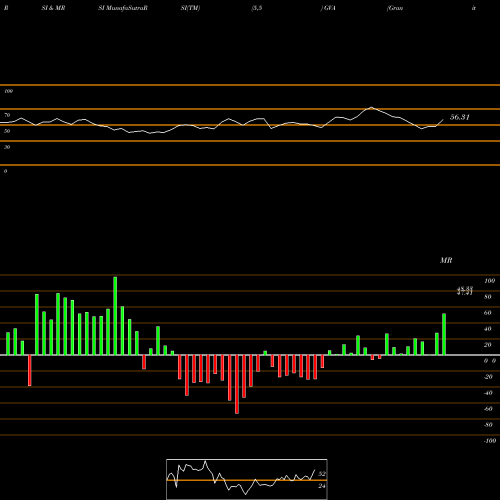This screenshot has height=500, width=500.
Task: Click the MR axis label "60"
Action: (x=488, y=313)
